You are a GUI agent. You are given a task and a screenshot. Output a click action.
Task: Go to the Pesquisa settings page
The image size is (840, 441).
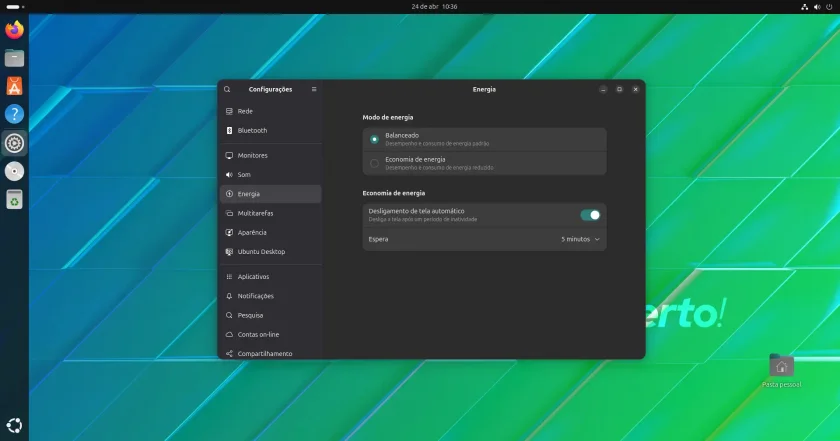coord(271,315)
